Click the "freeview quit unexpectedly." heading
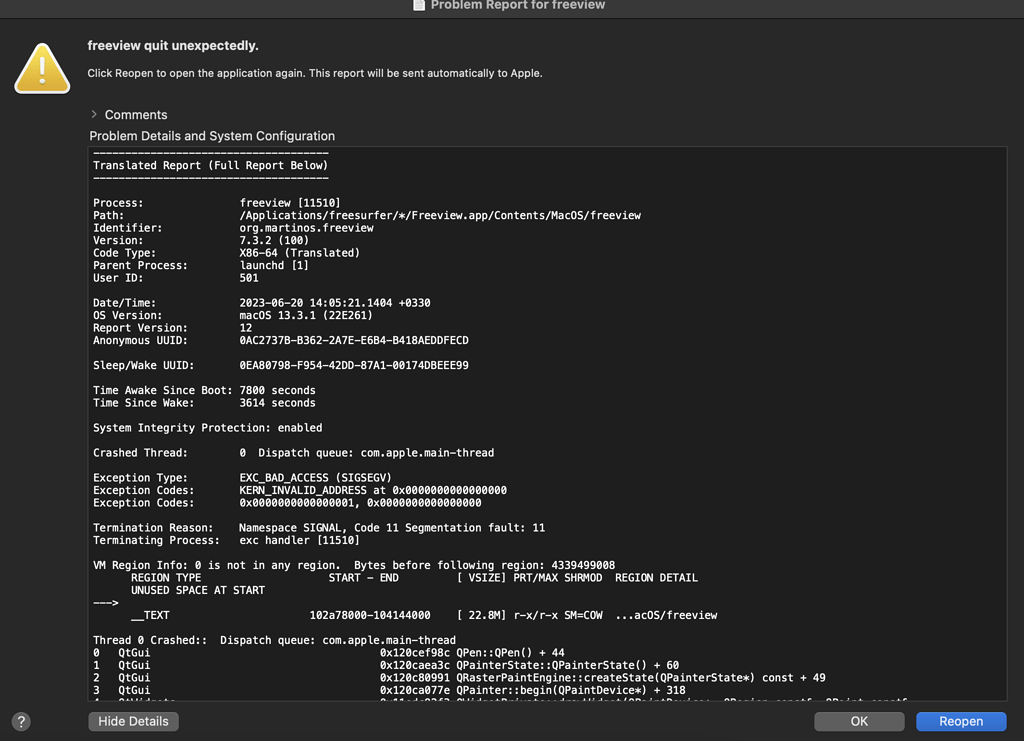Viewport: 1024px width, 741px height. coord(173,46)
